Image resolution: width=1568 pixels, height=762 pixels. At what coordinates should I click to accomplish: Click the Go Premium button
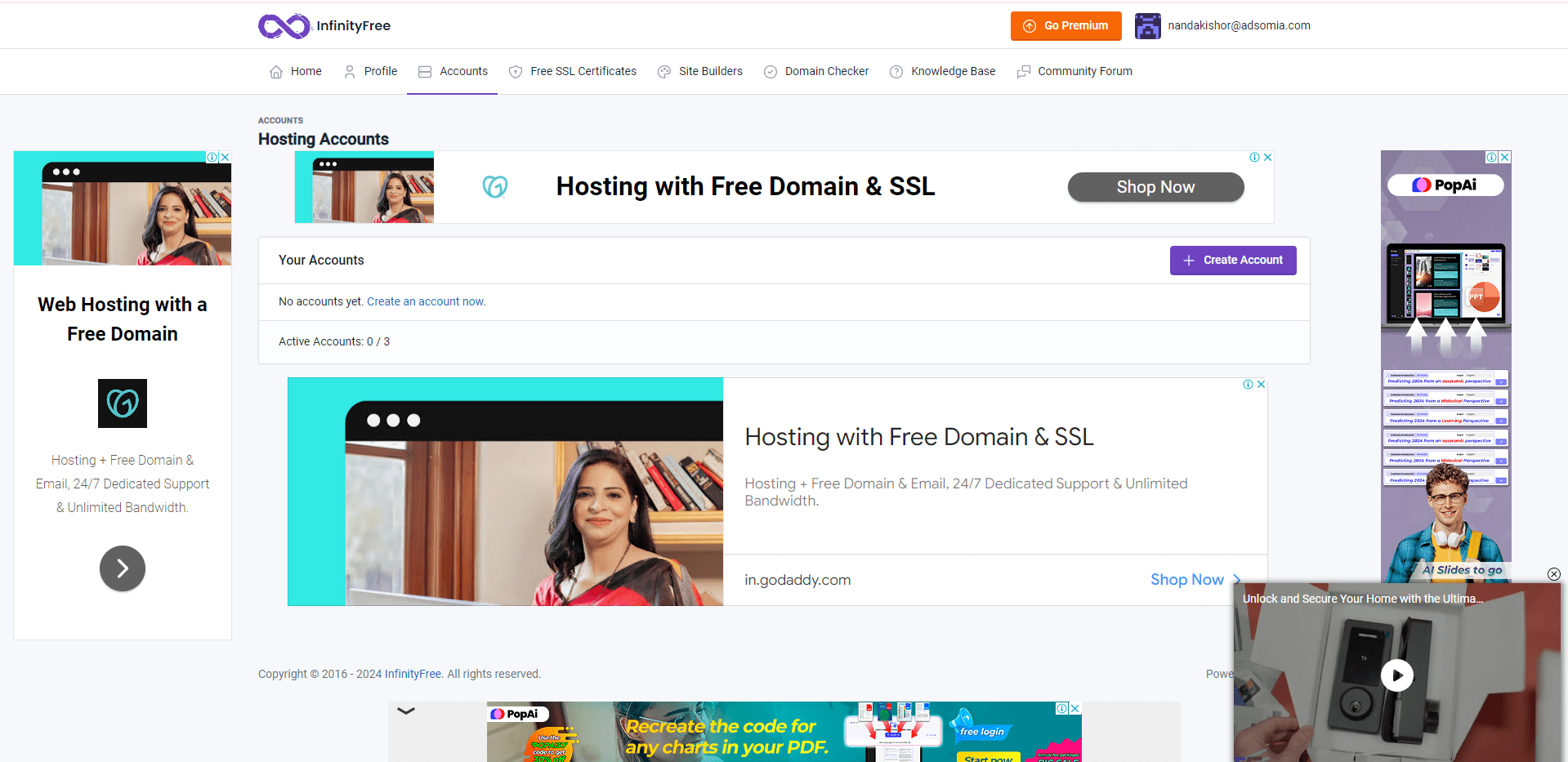point(1065,26)
